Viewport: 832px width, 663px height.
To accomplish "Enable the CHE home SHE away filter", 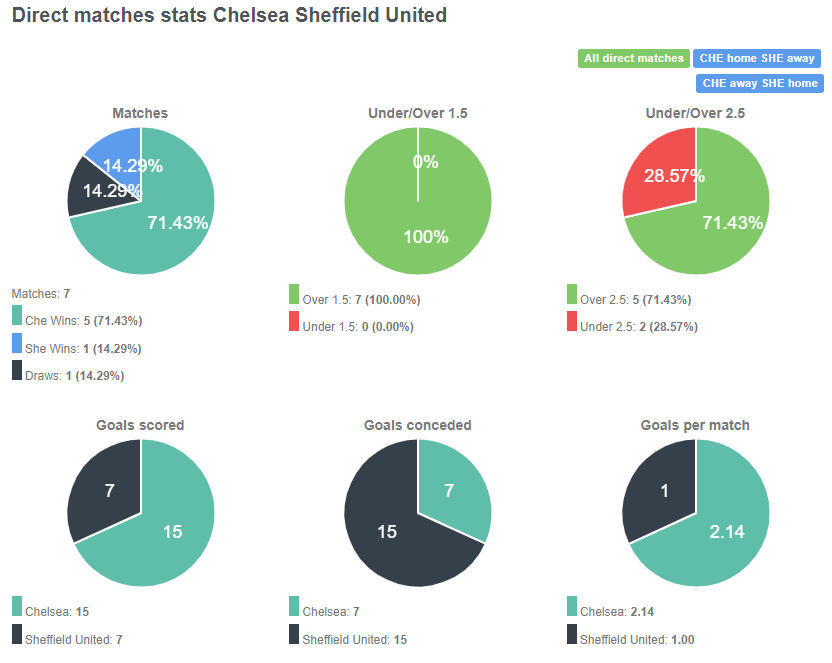I will (757, 58).
